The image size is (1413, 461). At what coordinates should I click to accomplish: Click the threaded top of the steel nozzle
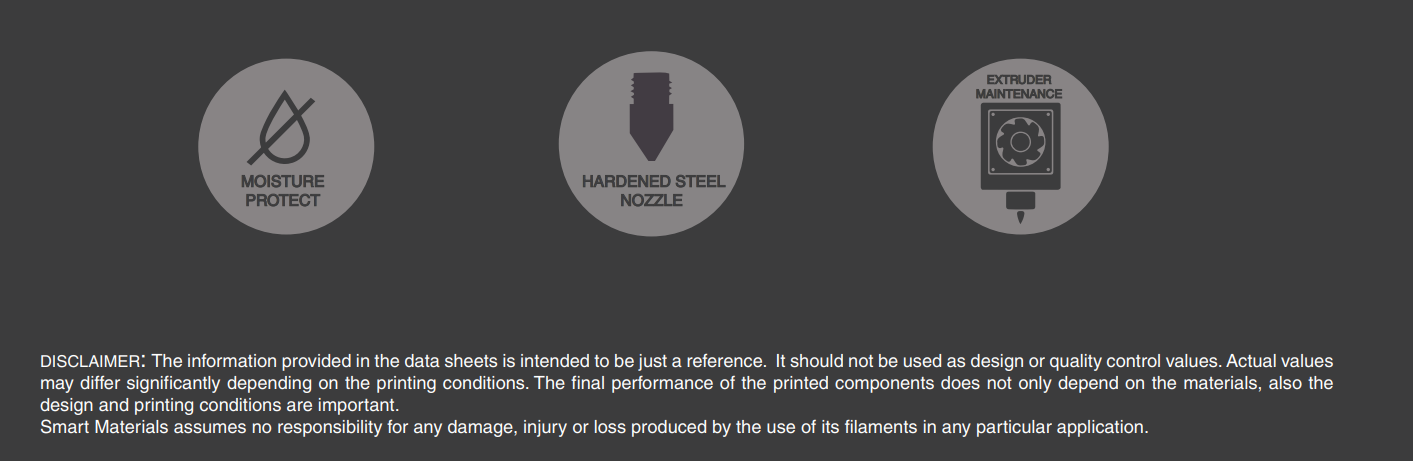click(x=651, y=85)
